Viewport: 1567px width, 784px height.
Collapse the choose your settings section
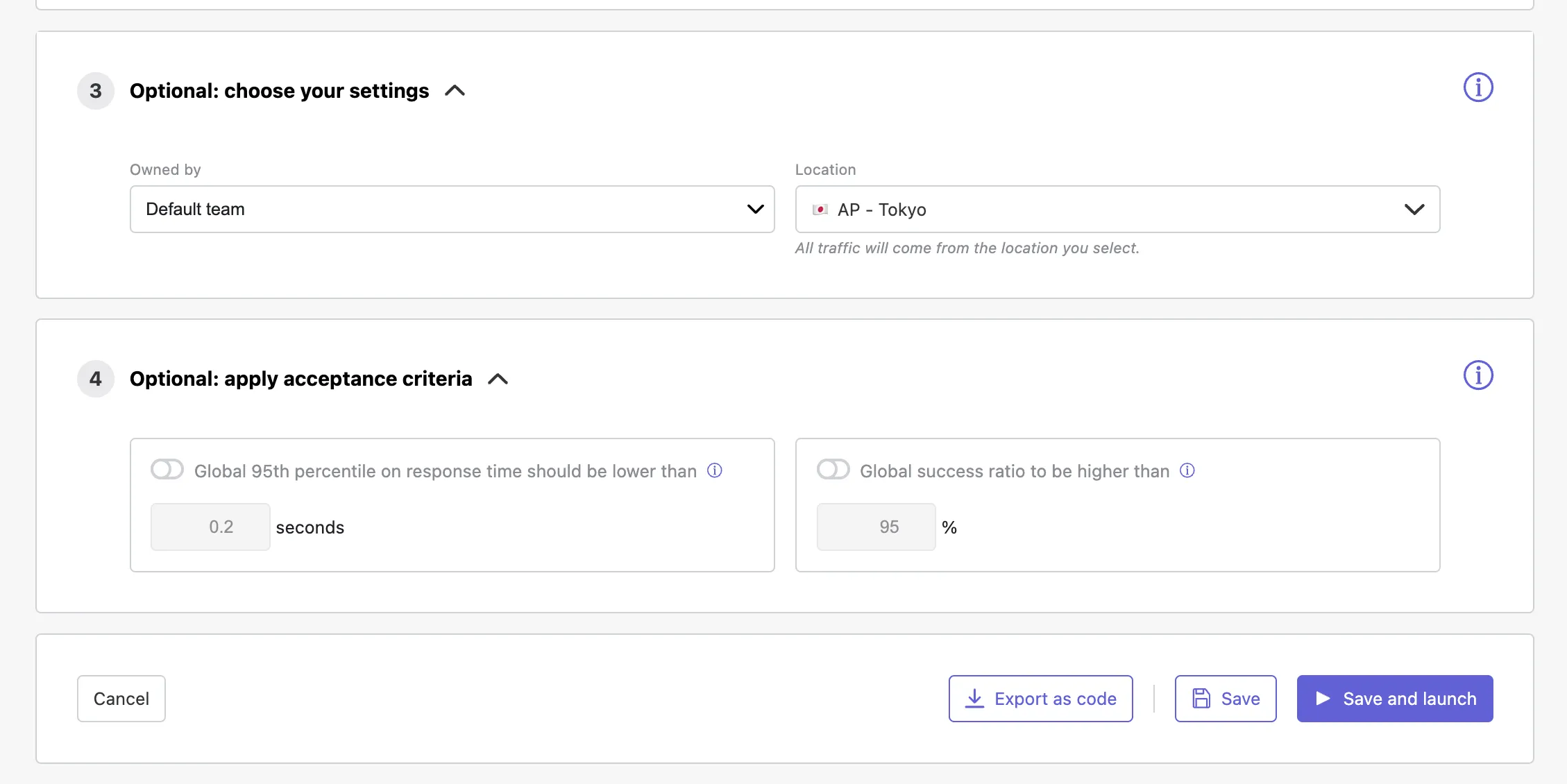pyautogui.click(x=455, y=91)
